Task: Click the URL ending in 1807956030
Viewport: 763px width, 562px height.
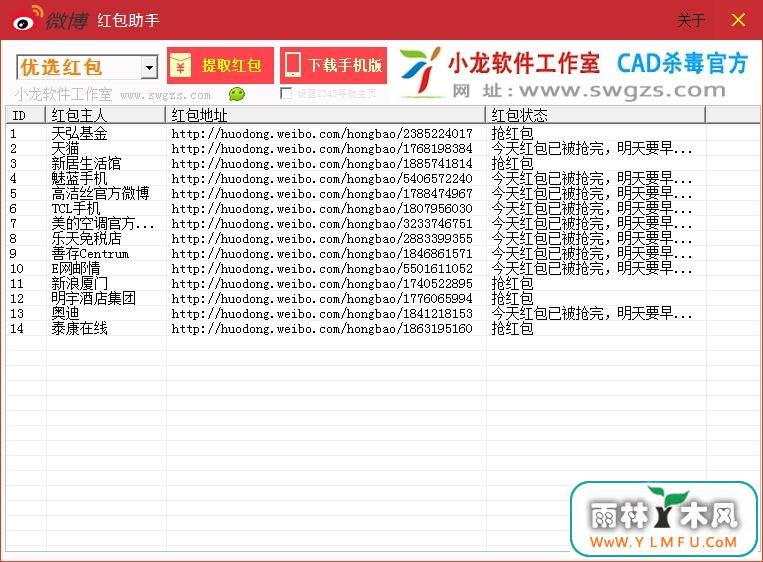Action: point(322,209)
